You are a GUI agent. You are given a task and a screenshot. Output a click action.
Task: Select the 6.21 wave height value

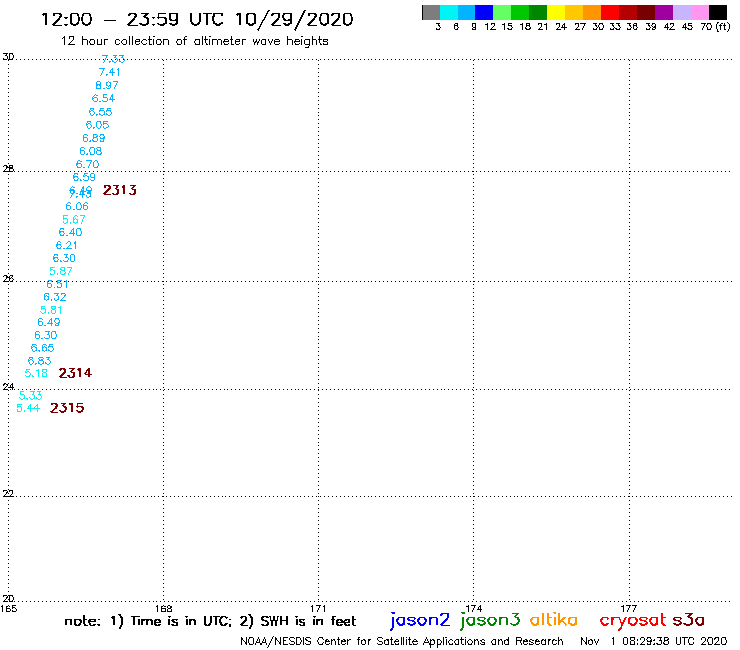pyautogui.click(x=67, y=245)
